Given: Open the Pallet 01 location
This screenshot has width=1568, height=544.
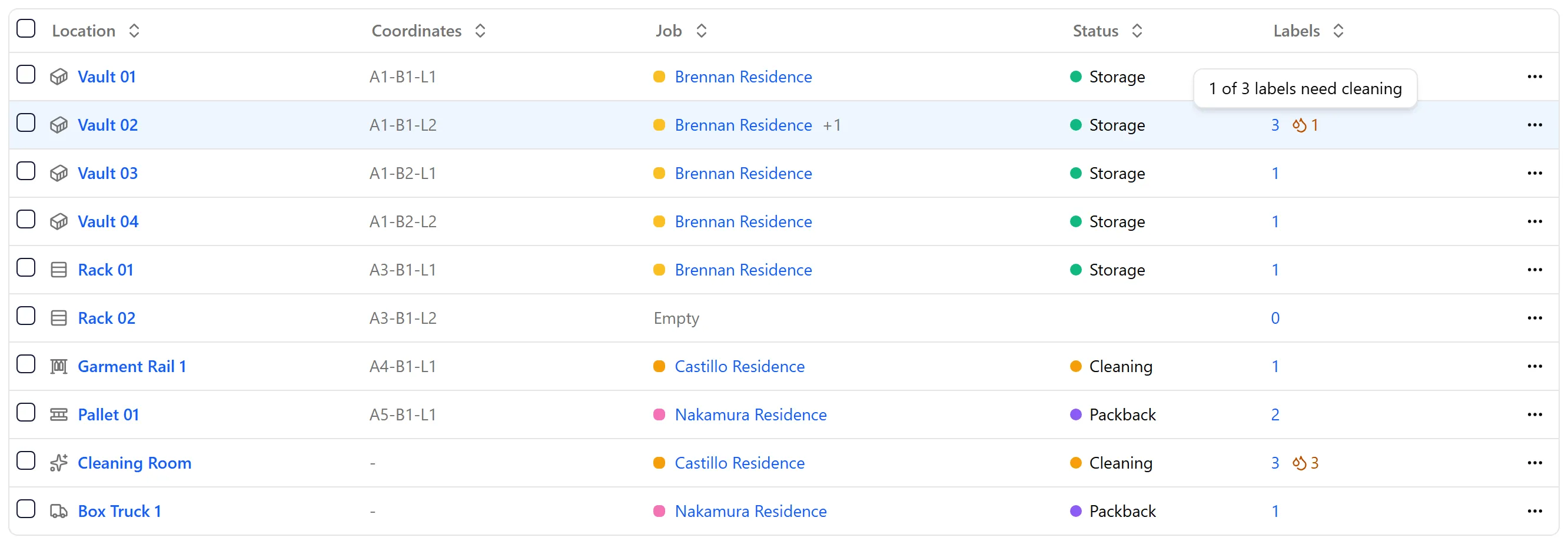Looking at the screenshot, I should (108, 415).
